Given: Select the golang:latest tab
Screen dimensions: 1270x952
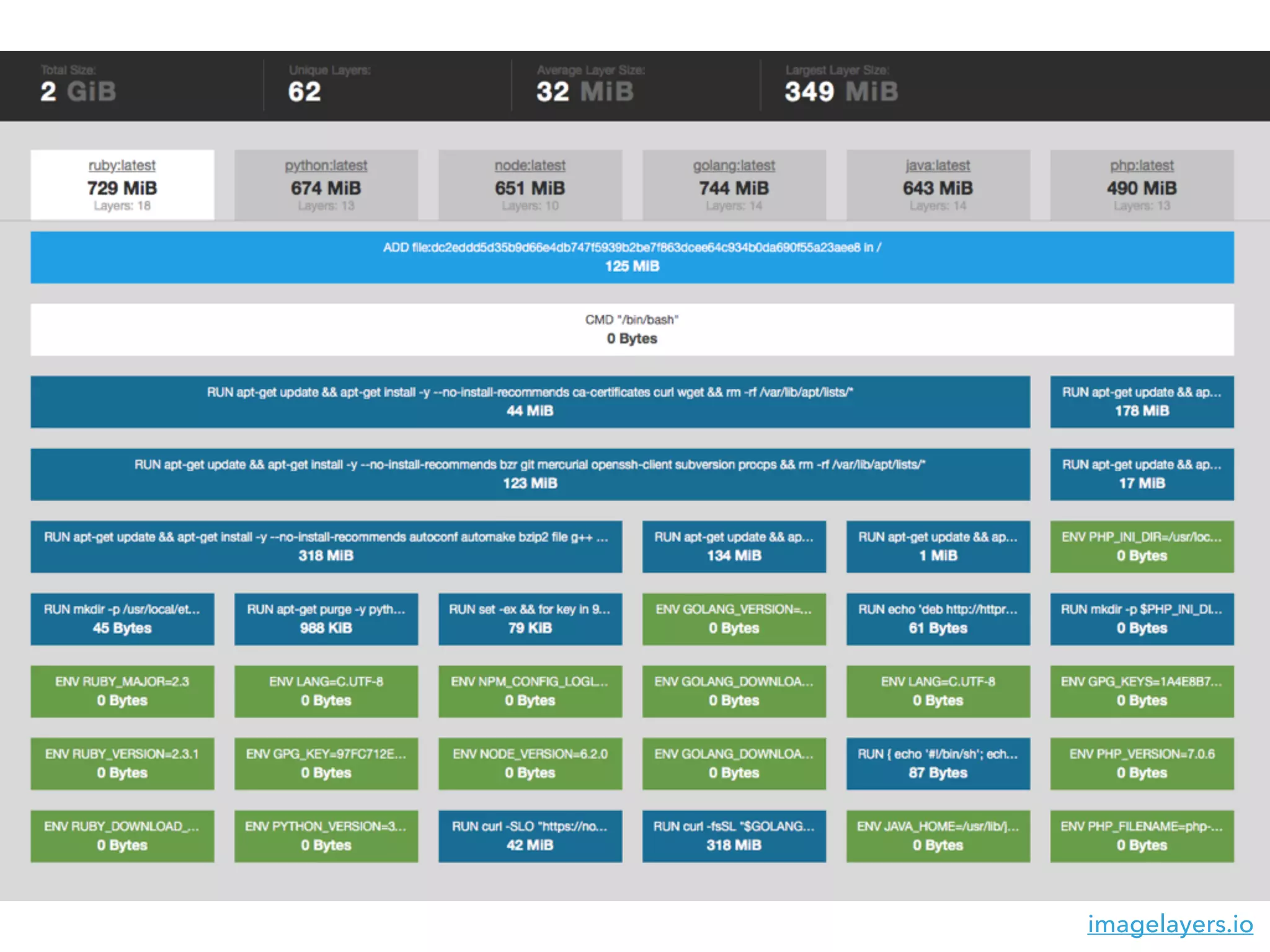Looking at the screenshot, I should click(x=734, y=184).
